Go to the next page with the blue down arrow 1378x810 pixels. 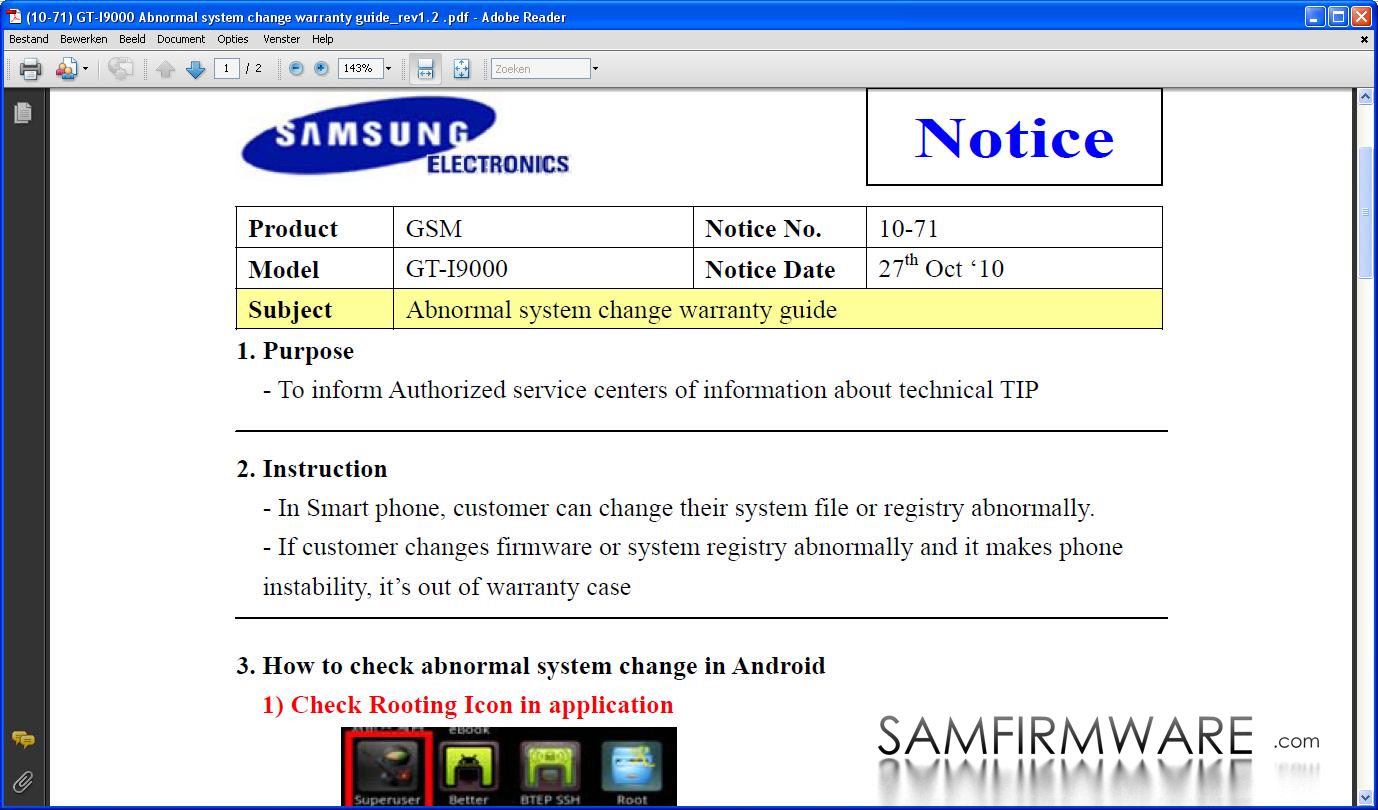(x=196, y=69)
